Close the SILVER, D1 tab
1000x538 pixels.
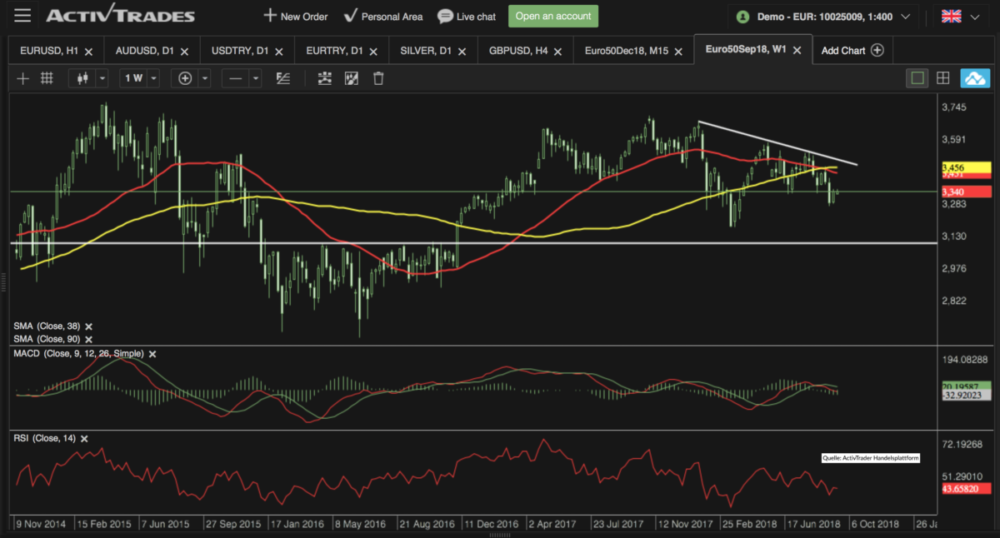pyautogui.click(x=462, y=52)
